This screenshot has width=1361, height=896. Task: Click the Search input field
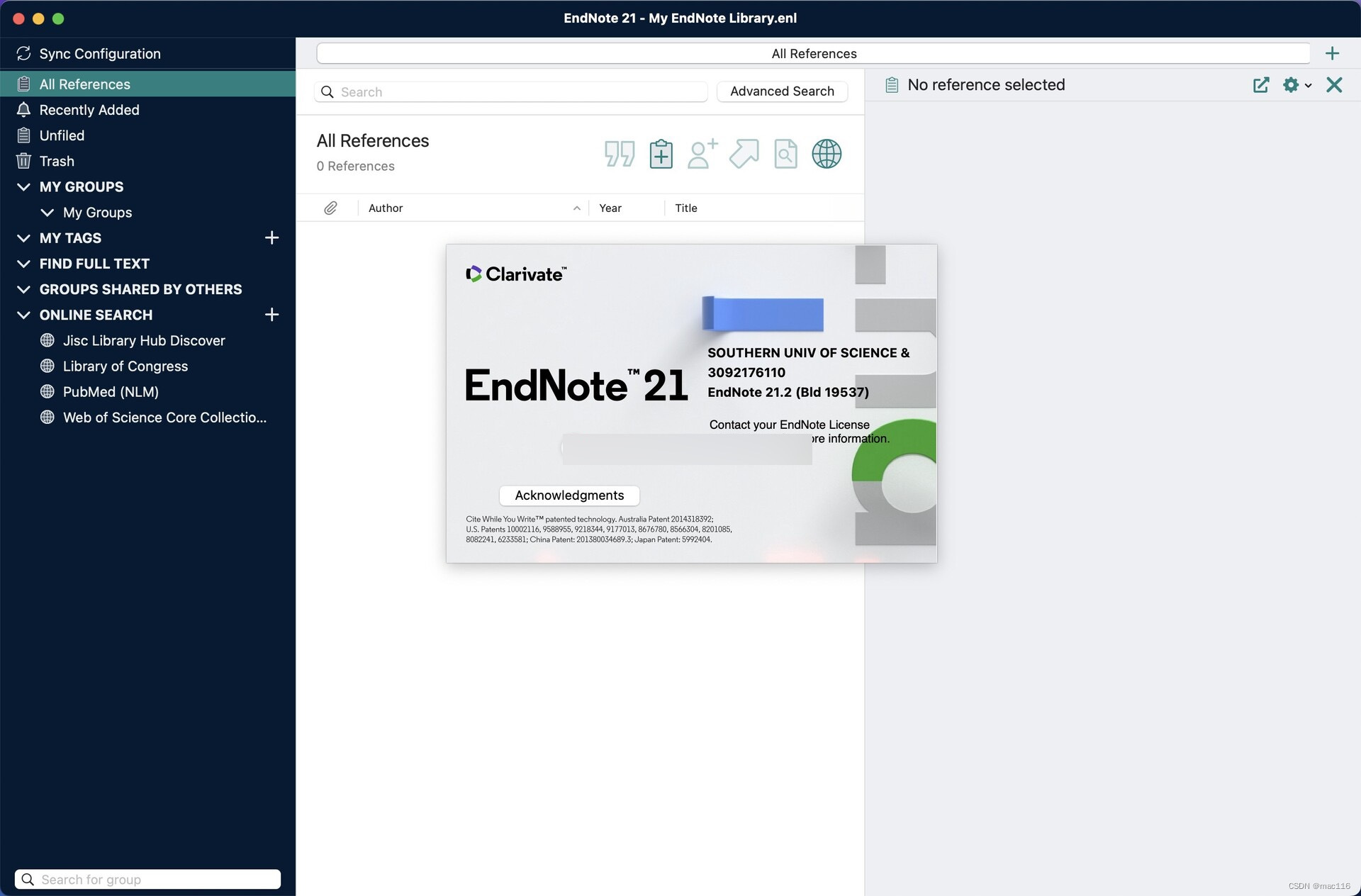click(510, 91)
